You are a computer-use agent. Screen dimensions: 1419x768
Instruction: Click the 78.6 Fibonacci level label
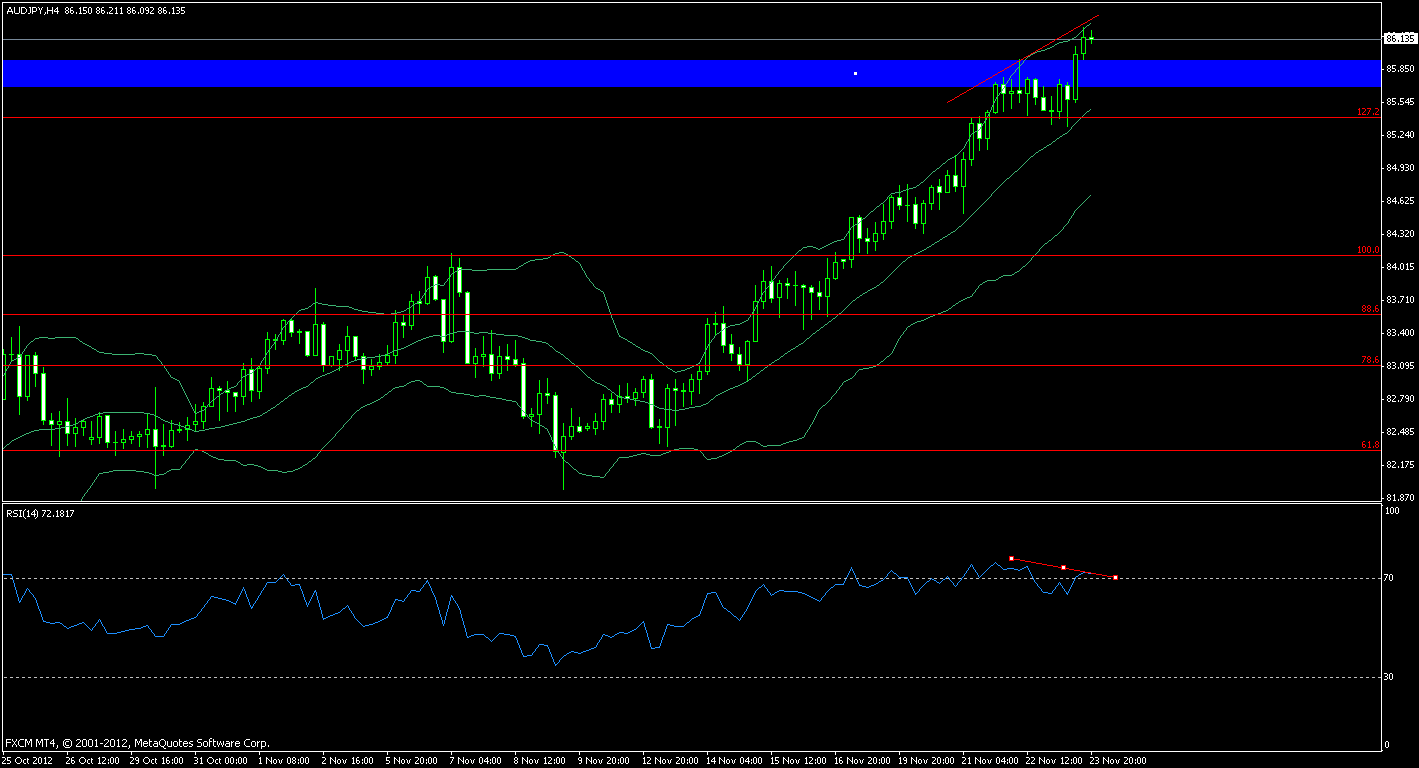[1369, 360]
